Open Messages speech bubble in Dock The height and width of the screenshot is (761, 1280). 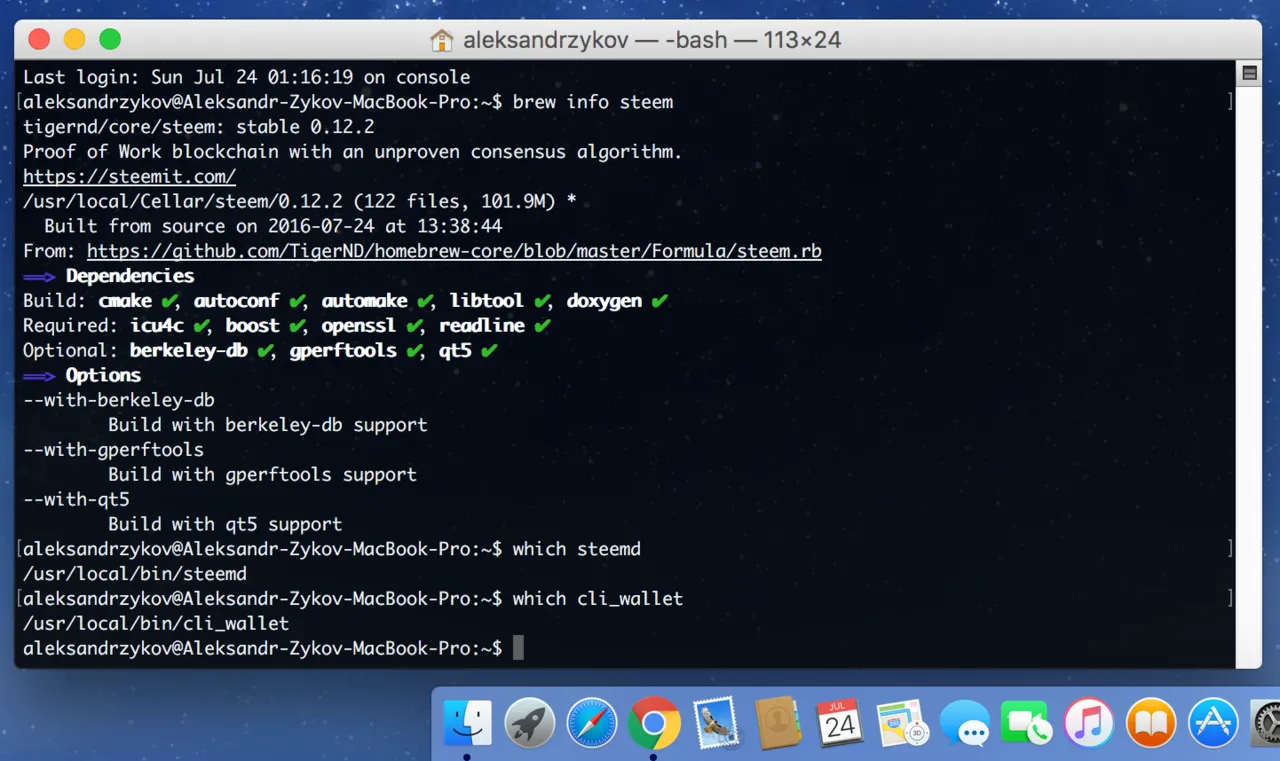[965, 723]
